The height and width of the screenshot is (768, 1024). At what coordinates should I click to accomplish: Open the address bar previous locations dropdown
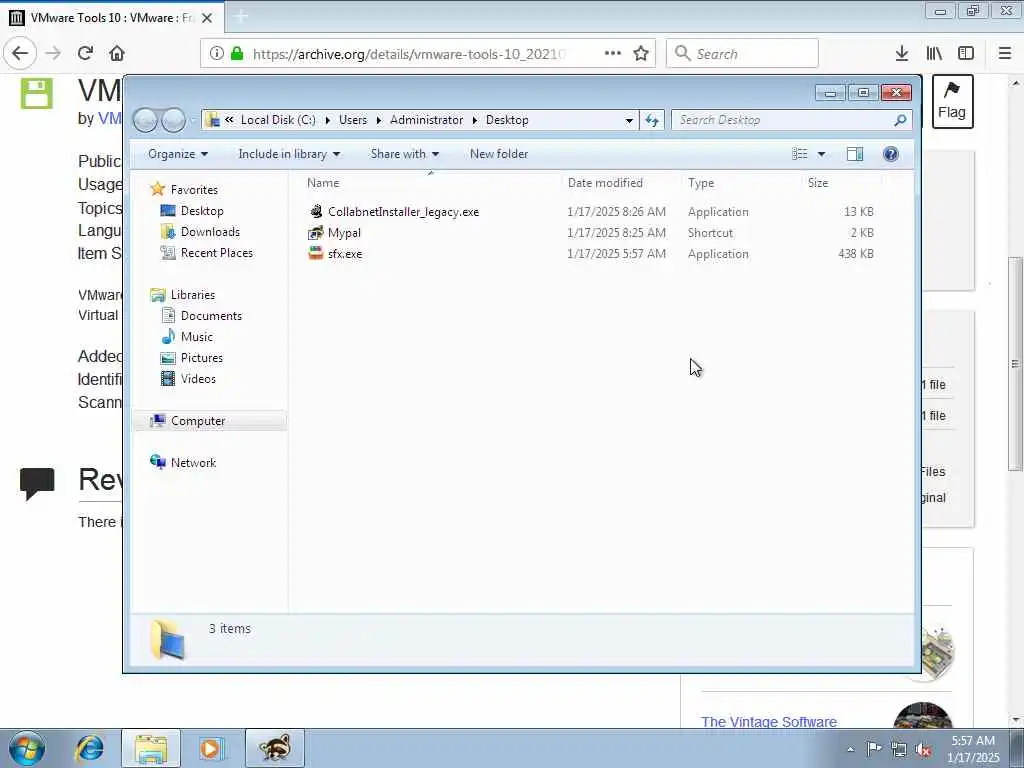click(629, 120)
